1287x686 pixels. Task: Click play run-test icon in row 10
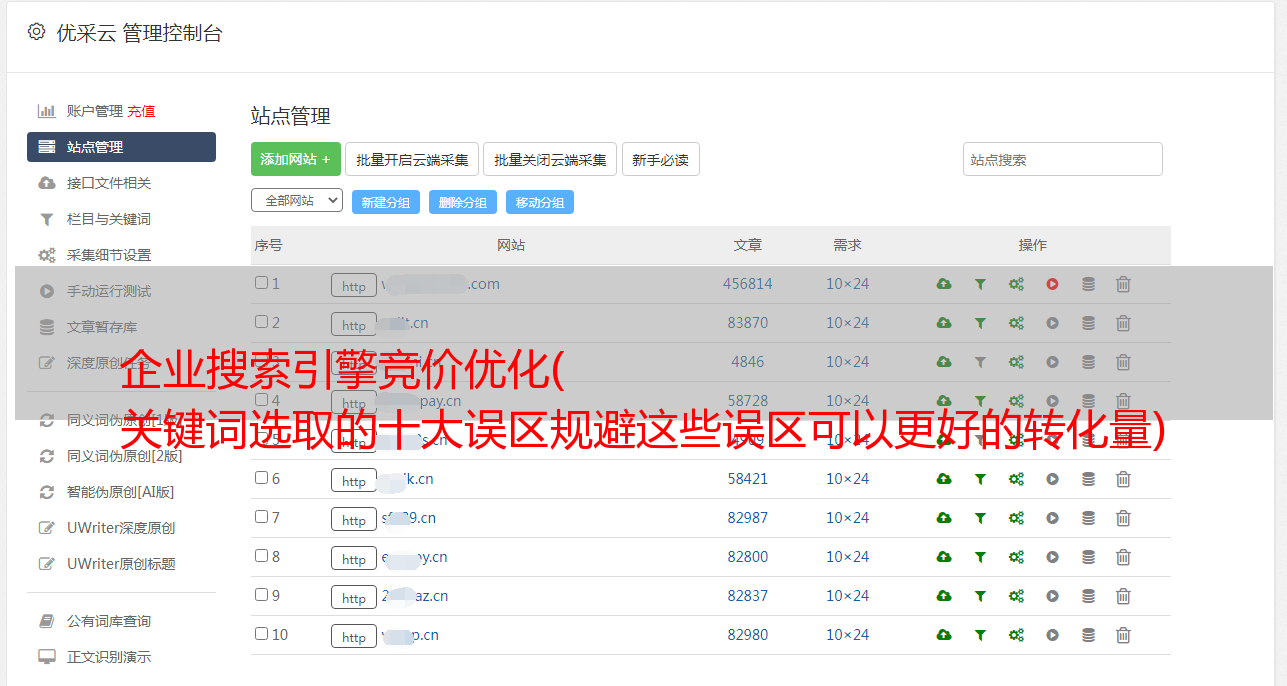(1052, 635)
